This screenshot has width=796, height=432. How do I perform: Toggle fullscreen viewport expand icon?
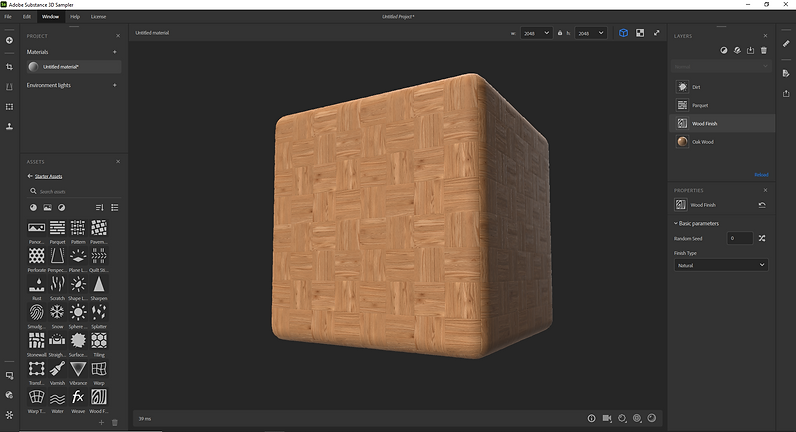(x=656, y=33)
